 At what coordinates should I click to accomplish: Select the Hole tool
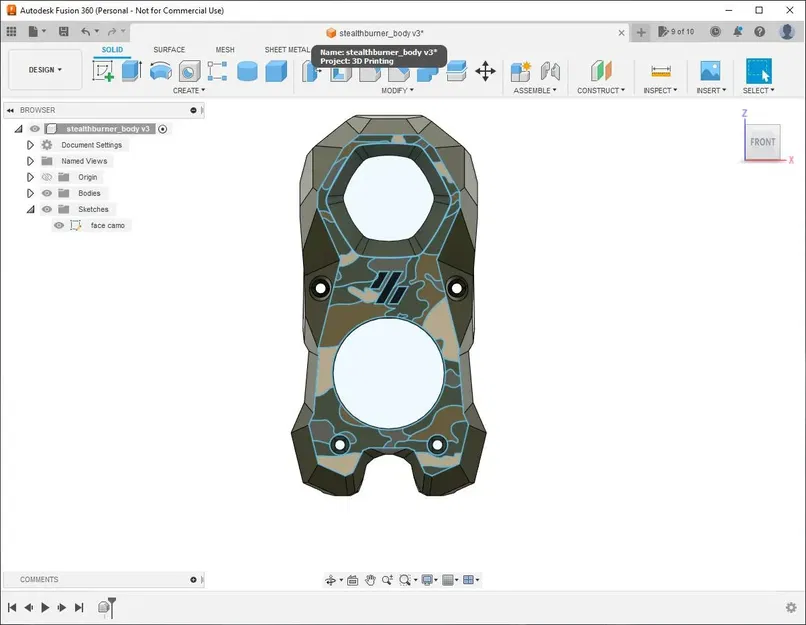click(190, 71)
